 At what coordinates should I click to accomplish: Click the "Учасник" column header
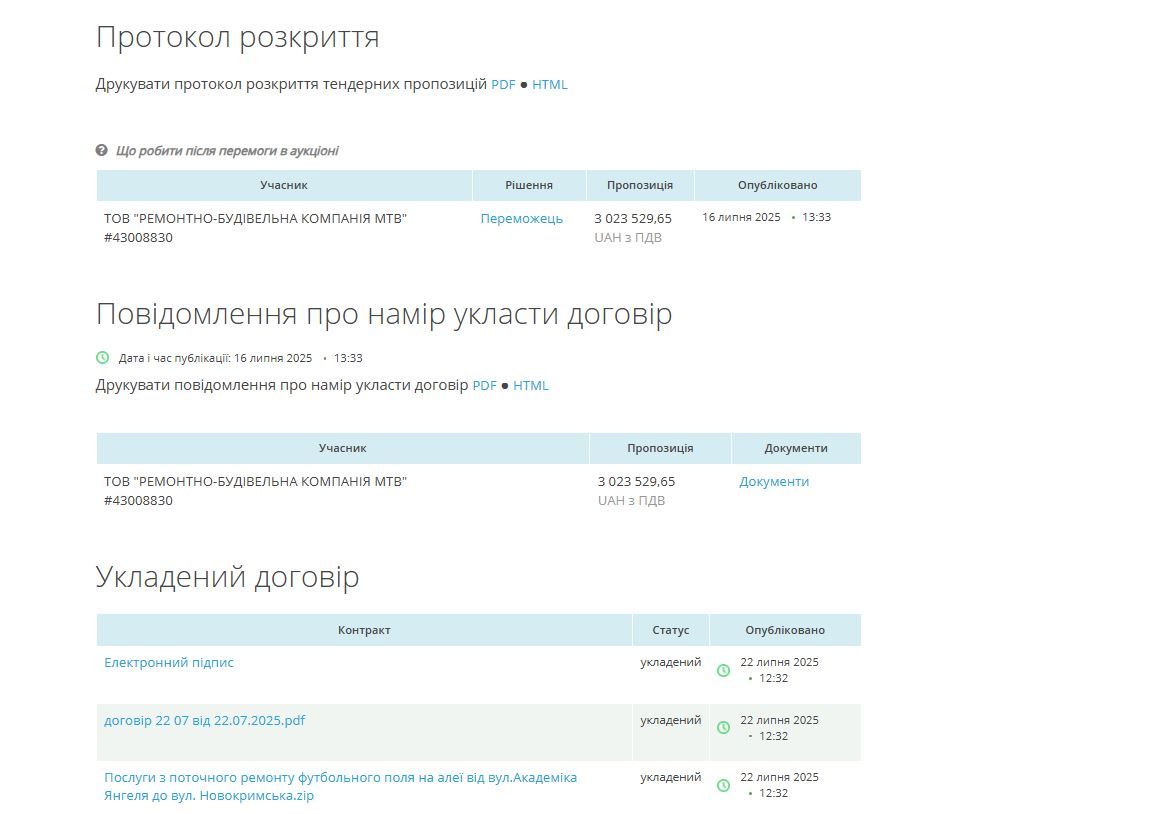[284, 185]
